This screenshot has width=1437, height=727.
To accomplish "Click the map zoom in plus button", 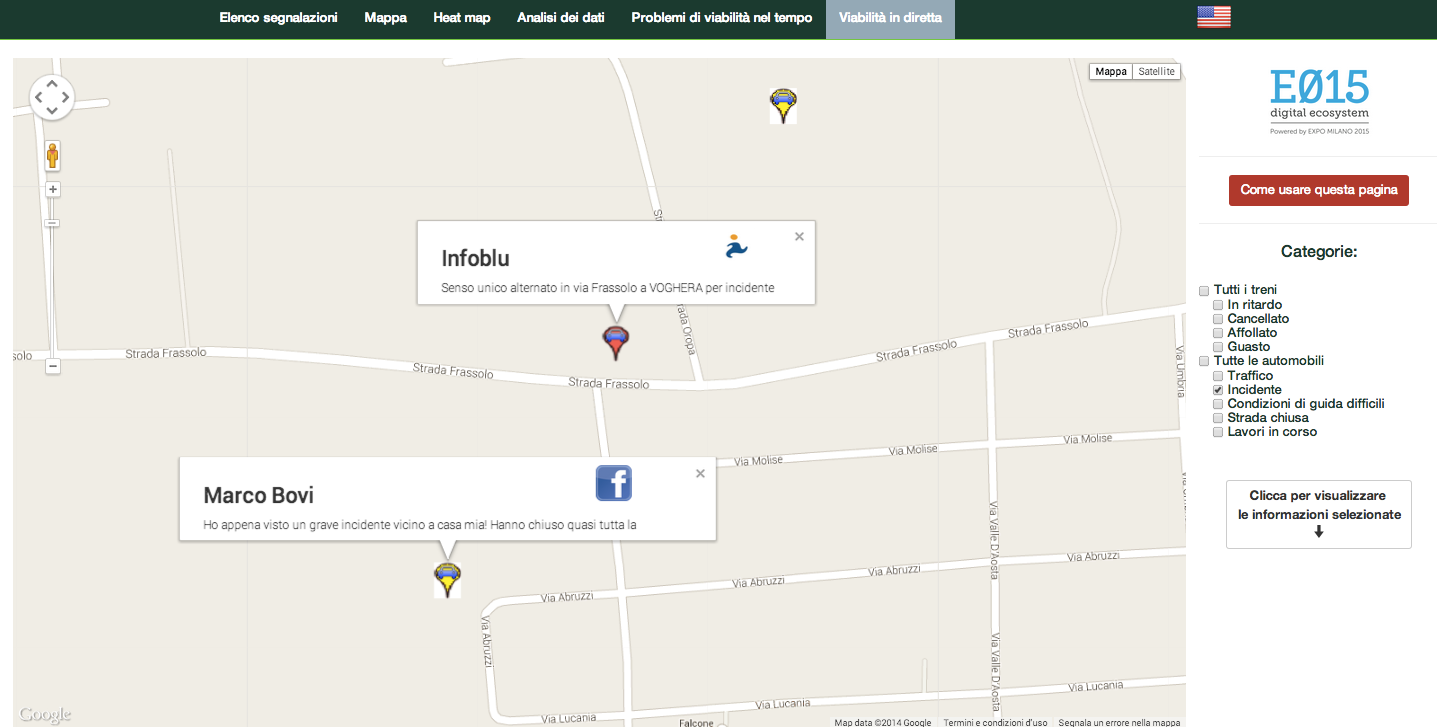I will (53, 189).
